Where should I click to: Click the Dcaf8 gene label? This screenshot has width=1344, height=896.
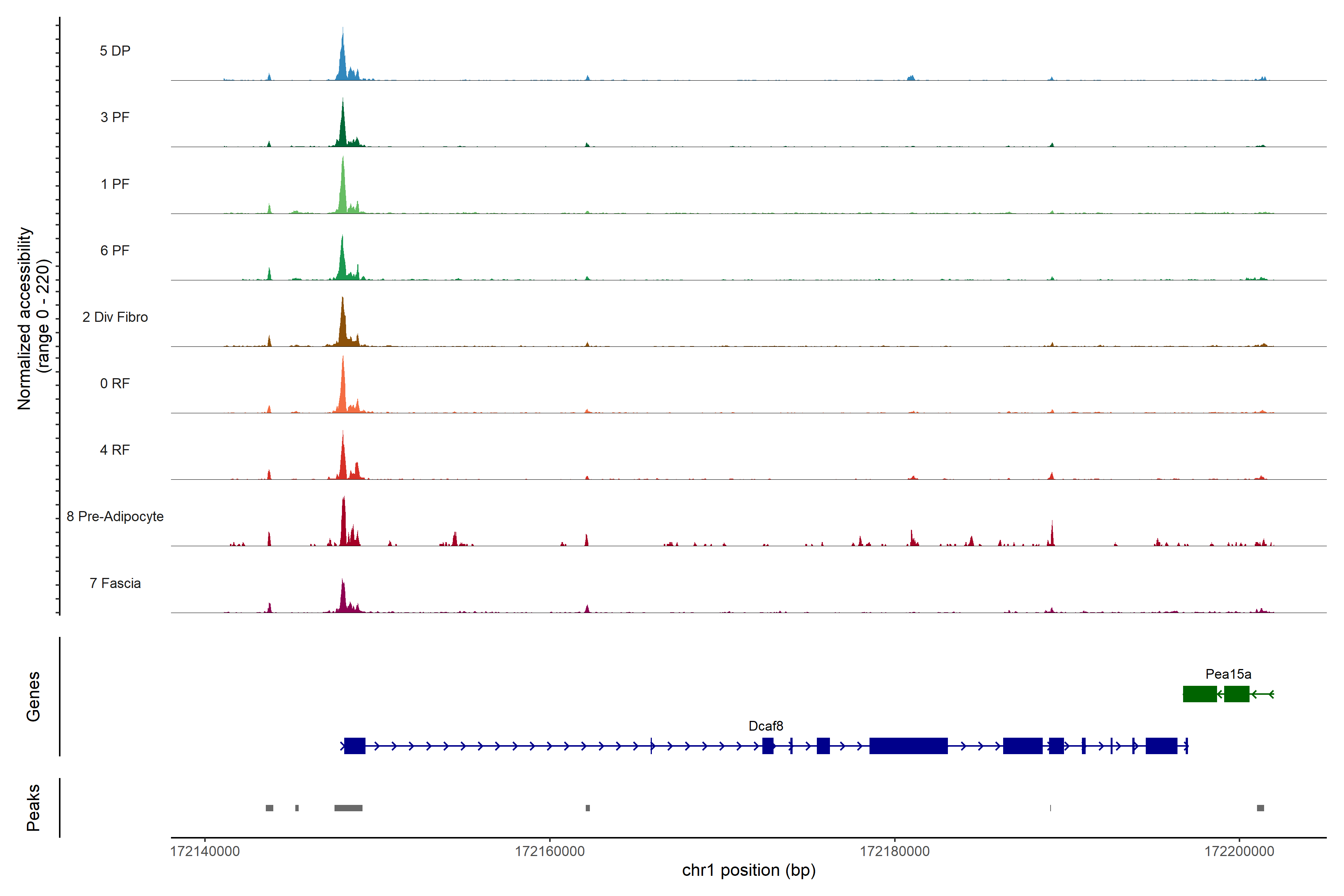pyautogui.click(x=766, y=726)
